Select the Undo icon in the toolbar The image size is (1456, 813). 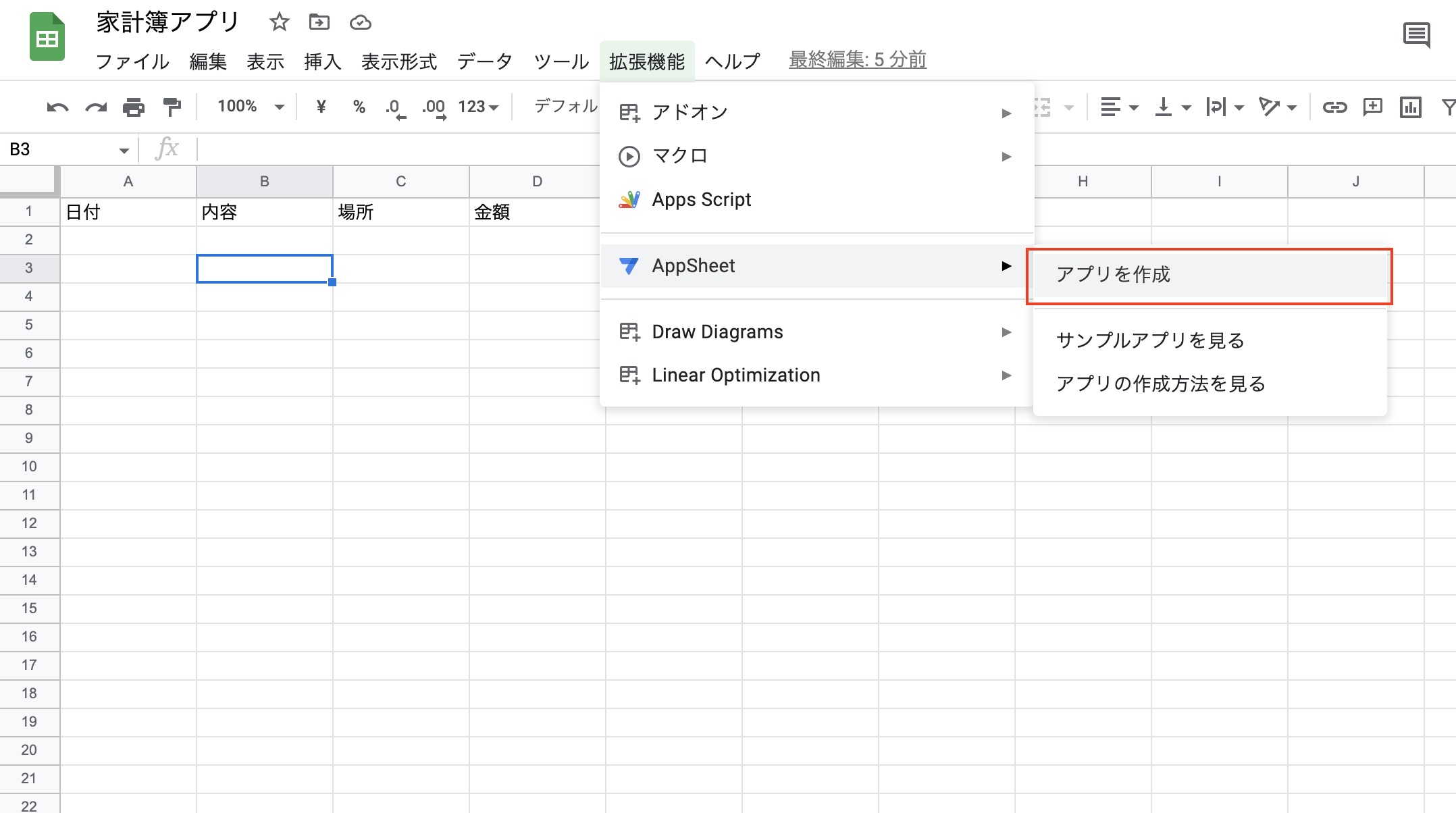click(57, 106)
